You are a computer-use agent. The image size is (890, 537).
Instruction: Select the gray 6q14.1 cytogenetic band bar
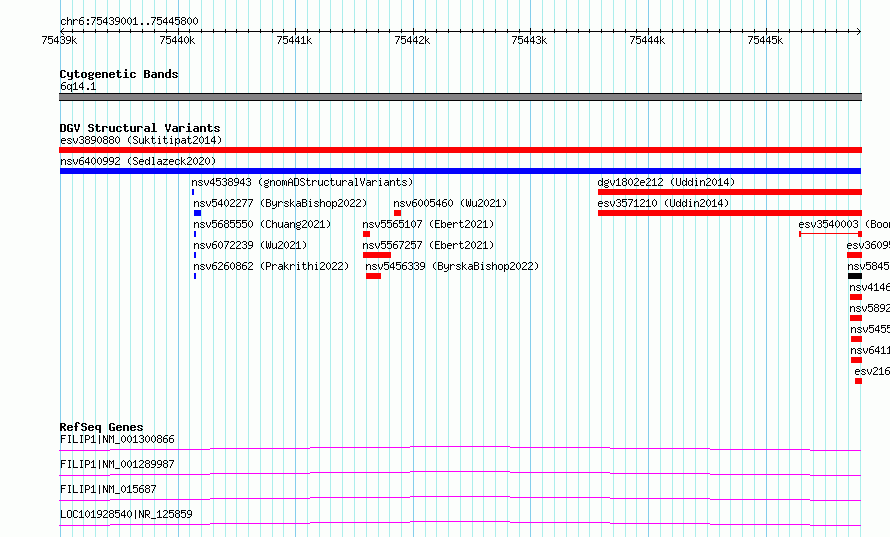pyautogui.click(x=460, y=97)
